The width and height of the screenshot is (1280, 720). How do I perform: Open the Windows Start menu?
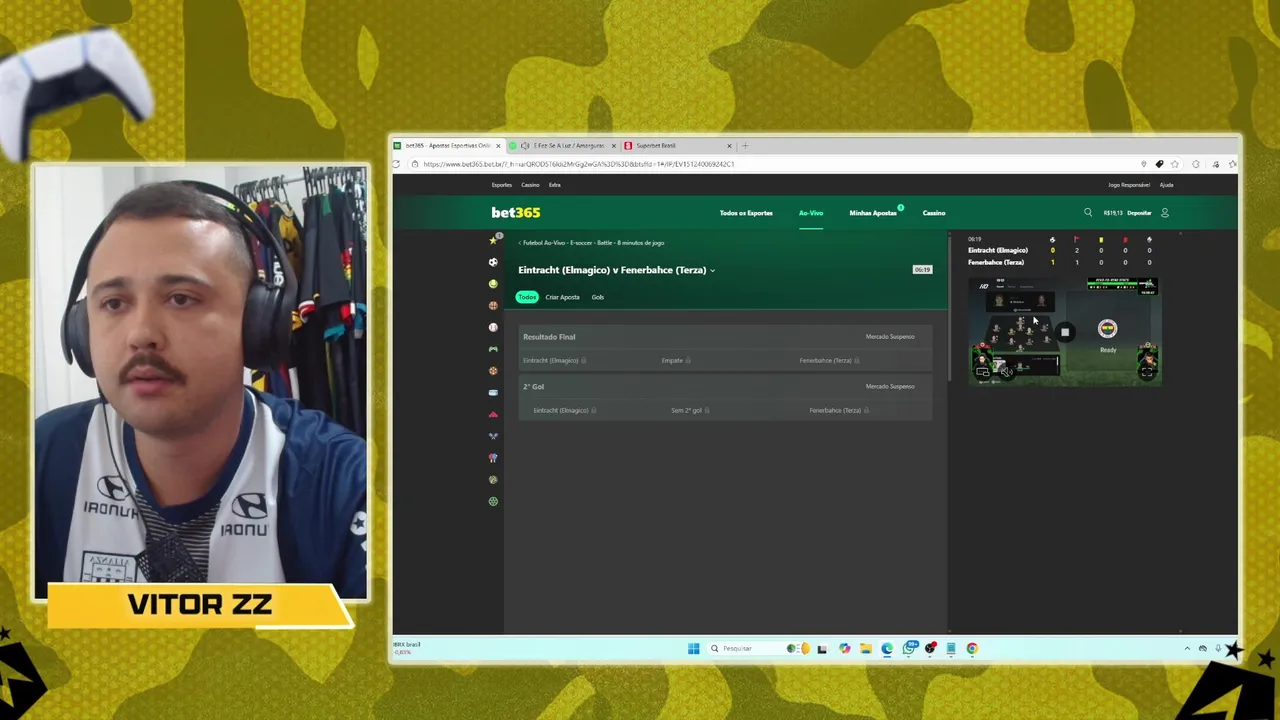pos(693,648)
